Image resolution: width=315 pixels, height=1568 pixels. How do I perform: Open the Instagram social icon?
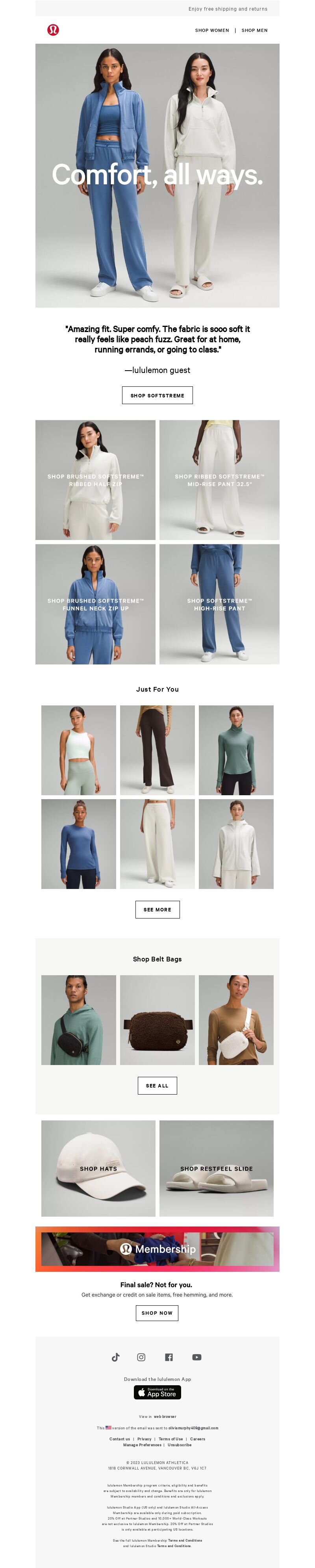pyautogui.click(x=141, y=1357)
